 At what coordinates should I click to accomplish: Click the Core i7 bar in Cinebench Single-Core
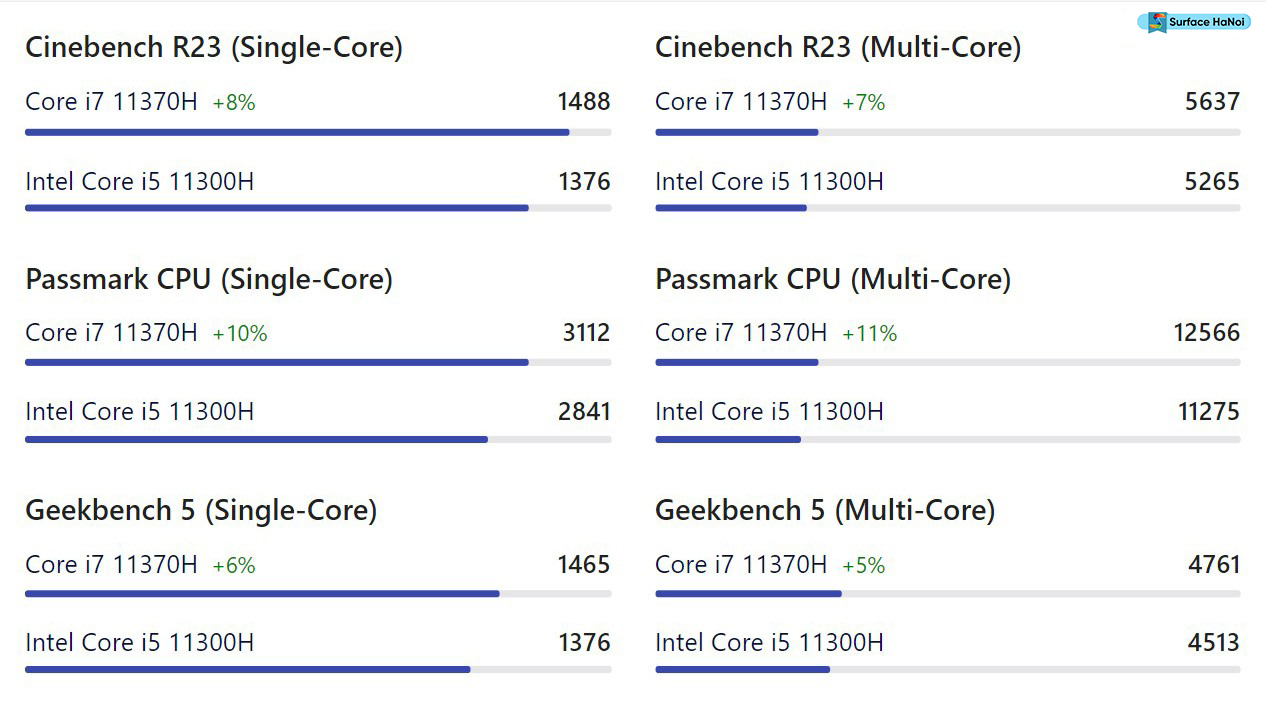(x=296, y=132)
